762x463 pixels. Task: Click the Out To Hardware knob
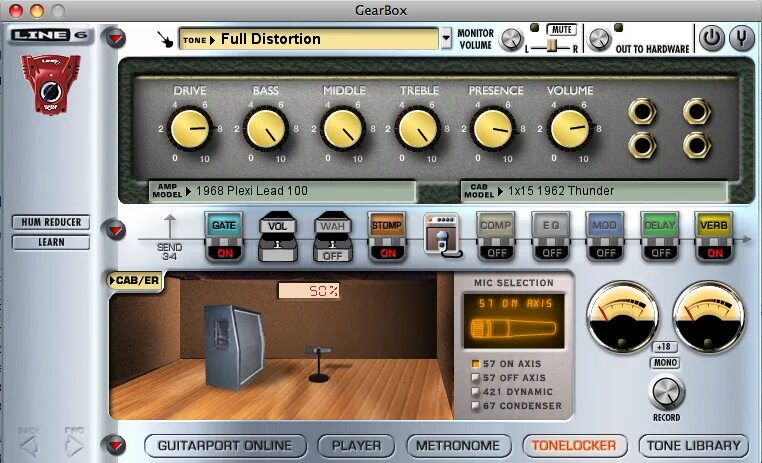[599, 39]
